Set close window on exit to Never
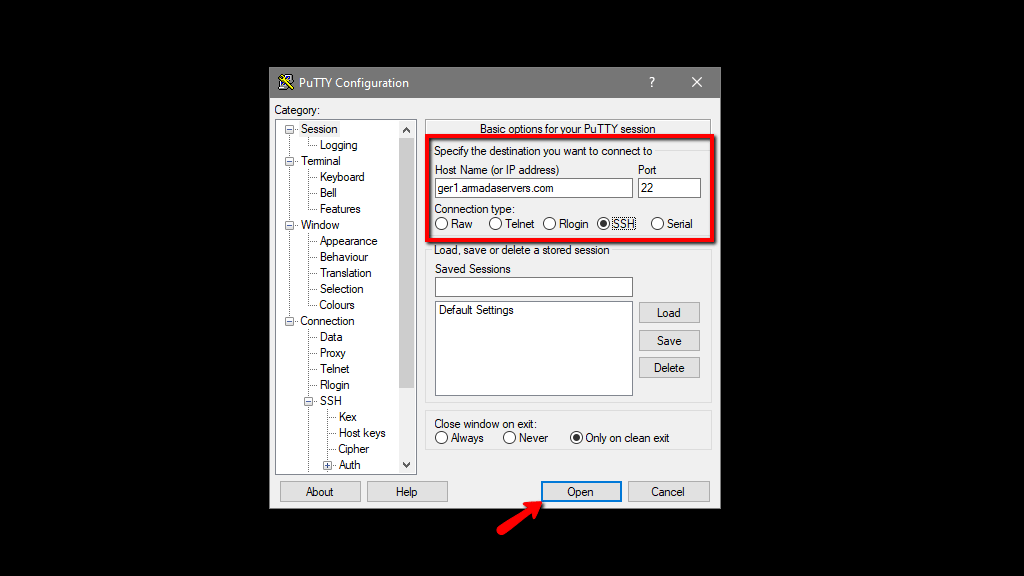 point(511,437)
